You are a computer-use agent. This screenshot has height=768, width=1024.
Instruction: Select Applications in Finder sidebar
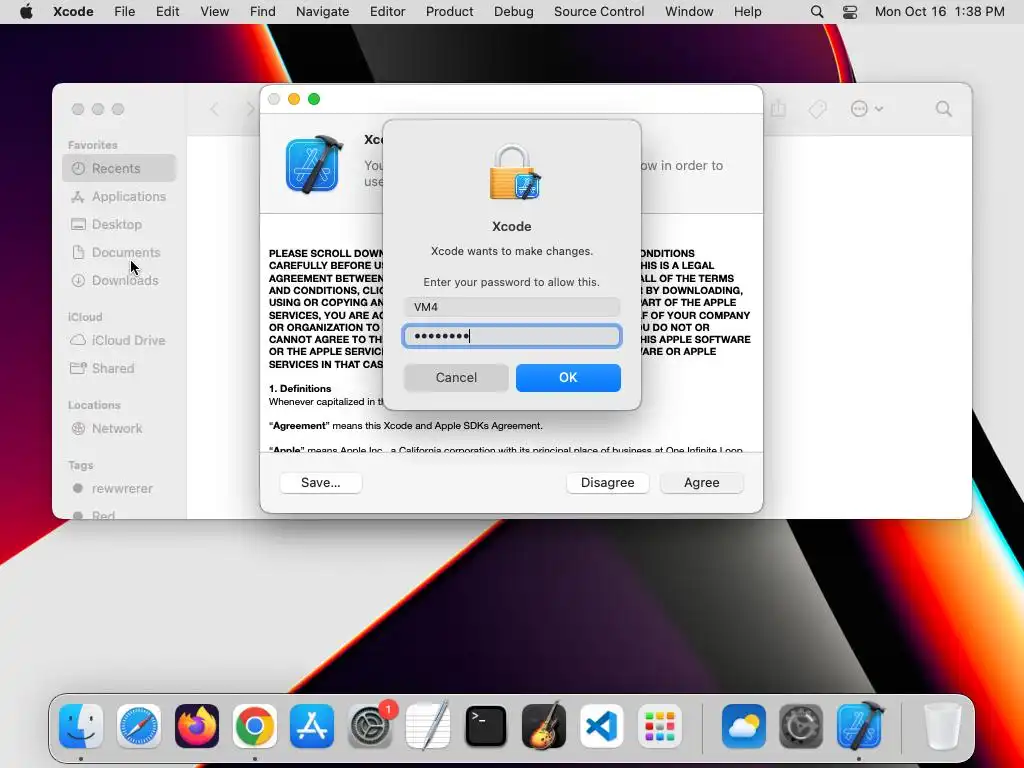(x=119, y=197)
